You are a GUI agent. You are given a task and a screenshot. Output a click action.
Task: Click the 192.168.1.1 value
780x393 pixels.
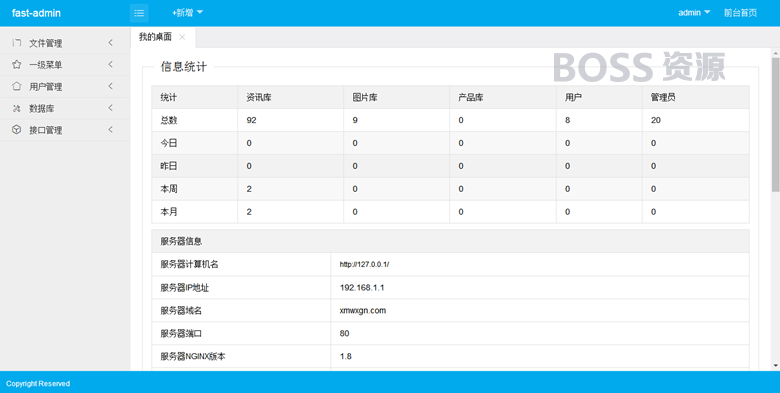pyautogui.click(x=362, y=288)
